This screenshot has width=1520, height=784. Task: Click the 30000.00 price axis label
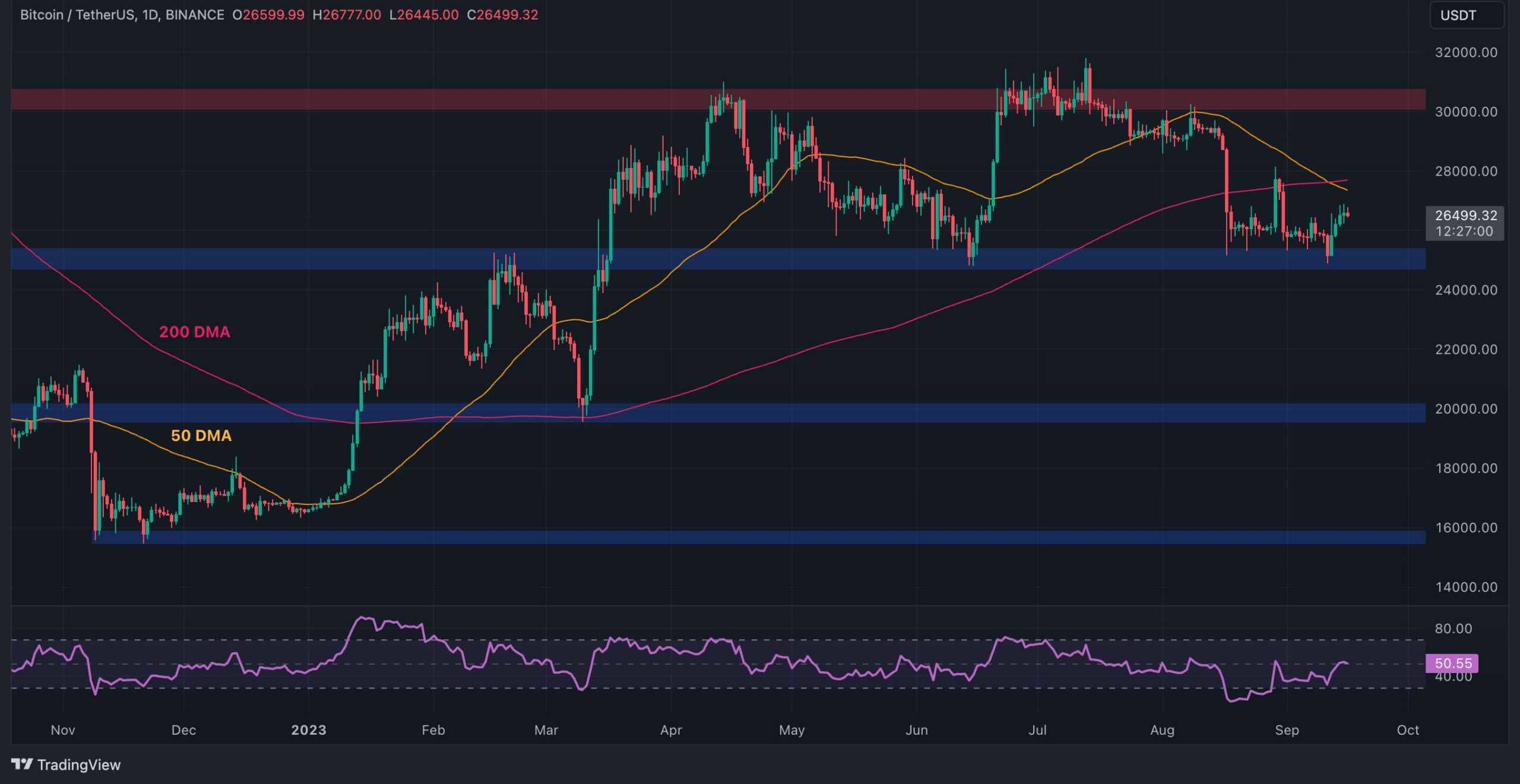[x=1466, y=112]
